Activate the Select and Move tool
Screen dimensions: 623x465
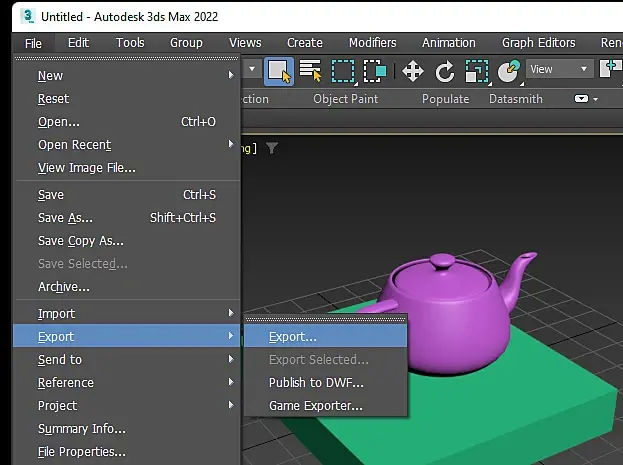point(413,72)
